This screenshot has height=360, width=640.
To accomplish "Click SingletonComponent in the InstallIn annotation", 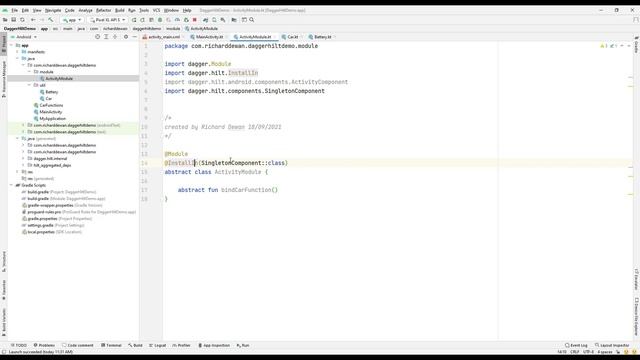I will coord(231,163).
